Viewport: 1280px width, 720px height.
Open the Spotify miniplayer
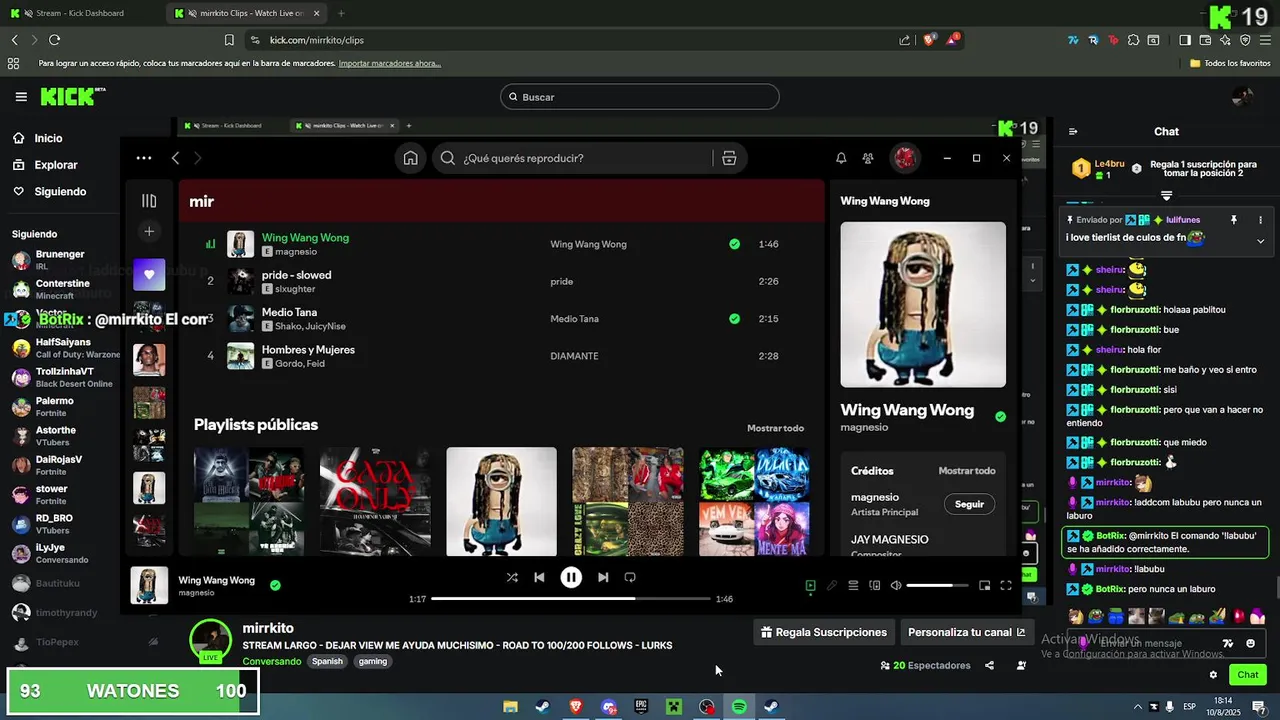[984, 585]
